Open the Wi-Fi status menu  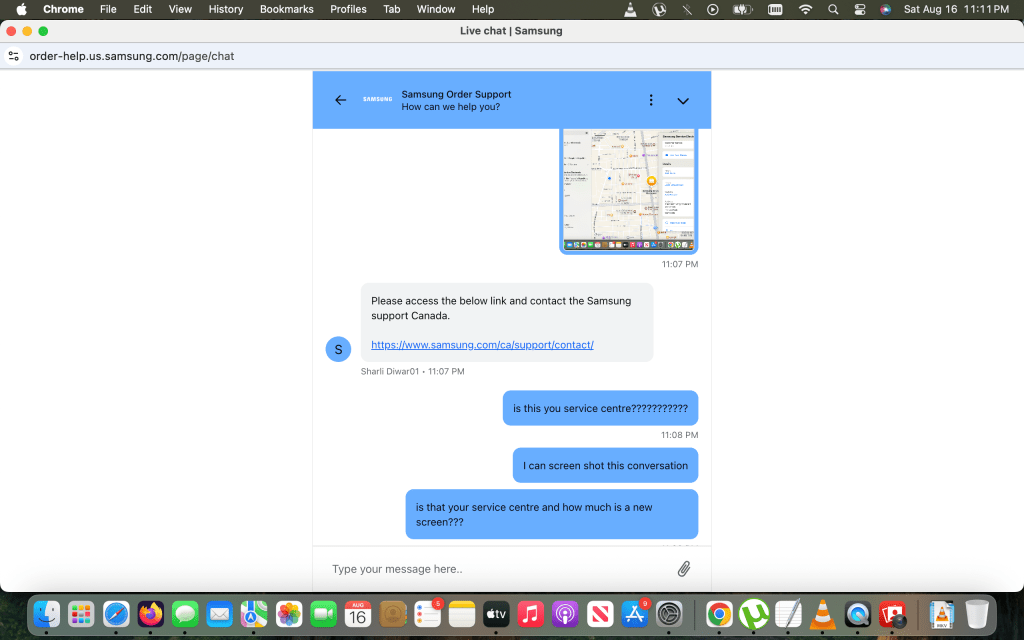pyautogui.click(x=805, y=9)
